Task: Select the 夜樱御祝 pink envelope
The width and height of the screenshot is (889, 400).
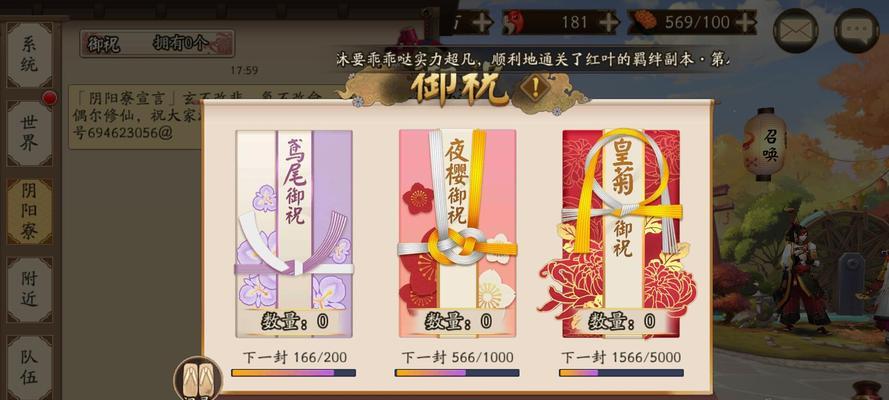Action: pos(457,234)
